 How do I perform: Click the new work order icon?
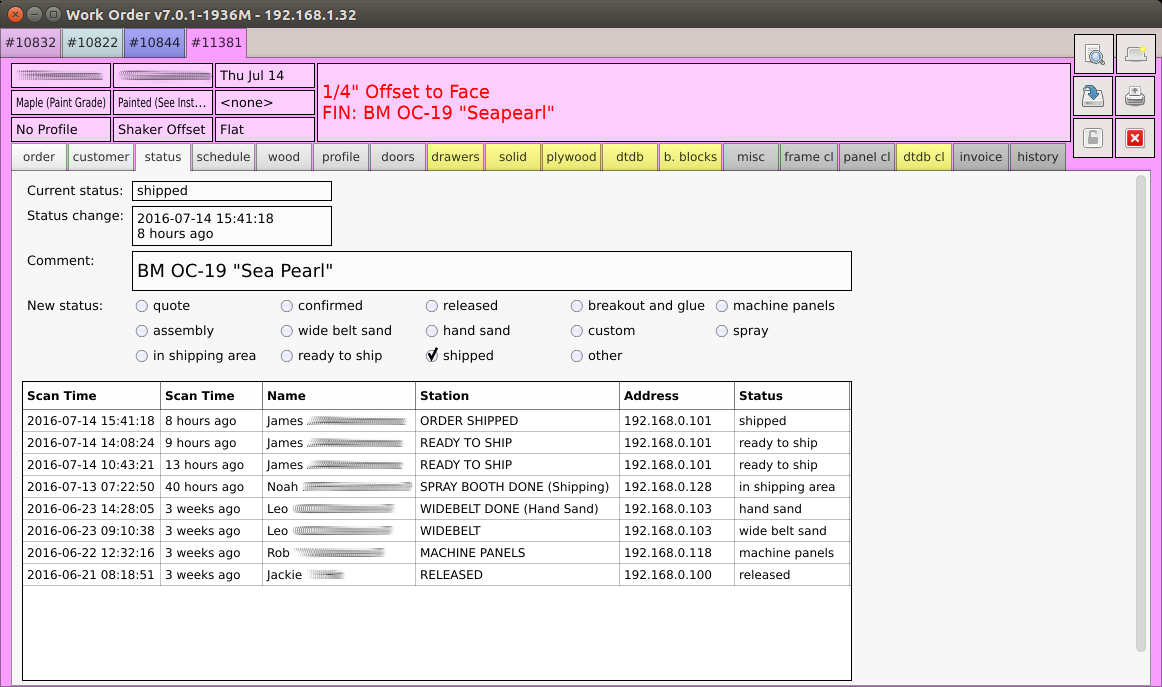tap(1134, 55)
